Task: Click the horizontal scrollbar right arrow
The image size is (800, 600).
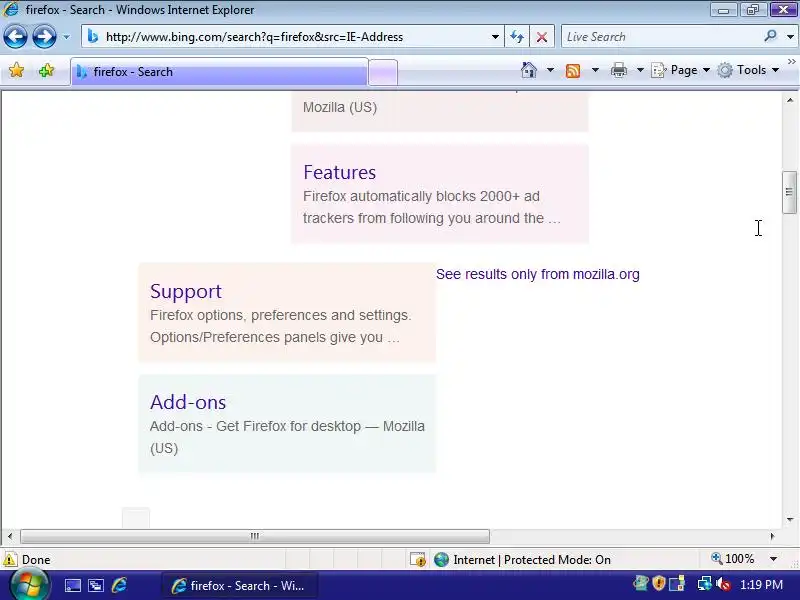Action: coord(772,536)
